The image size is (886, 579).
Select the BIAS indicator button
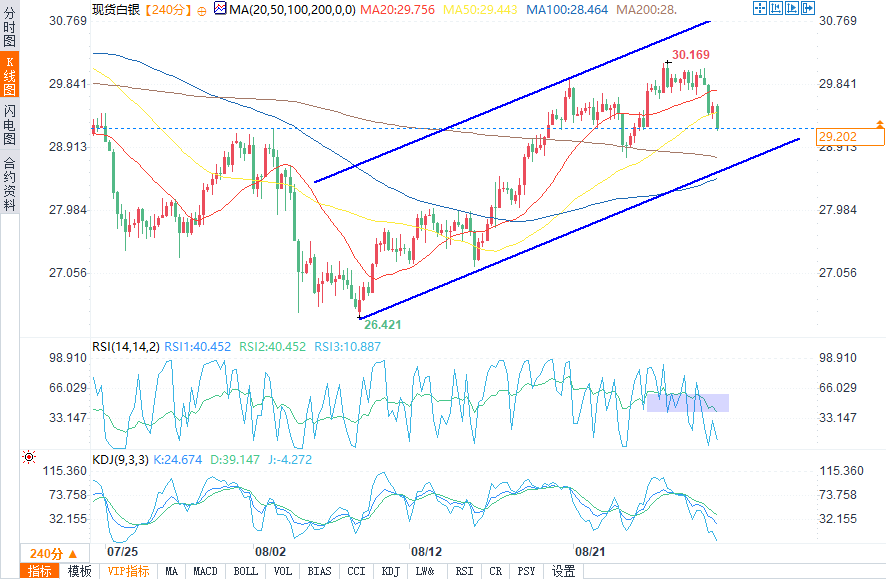(319, 571)
